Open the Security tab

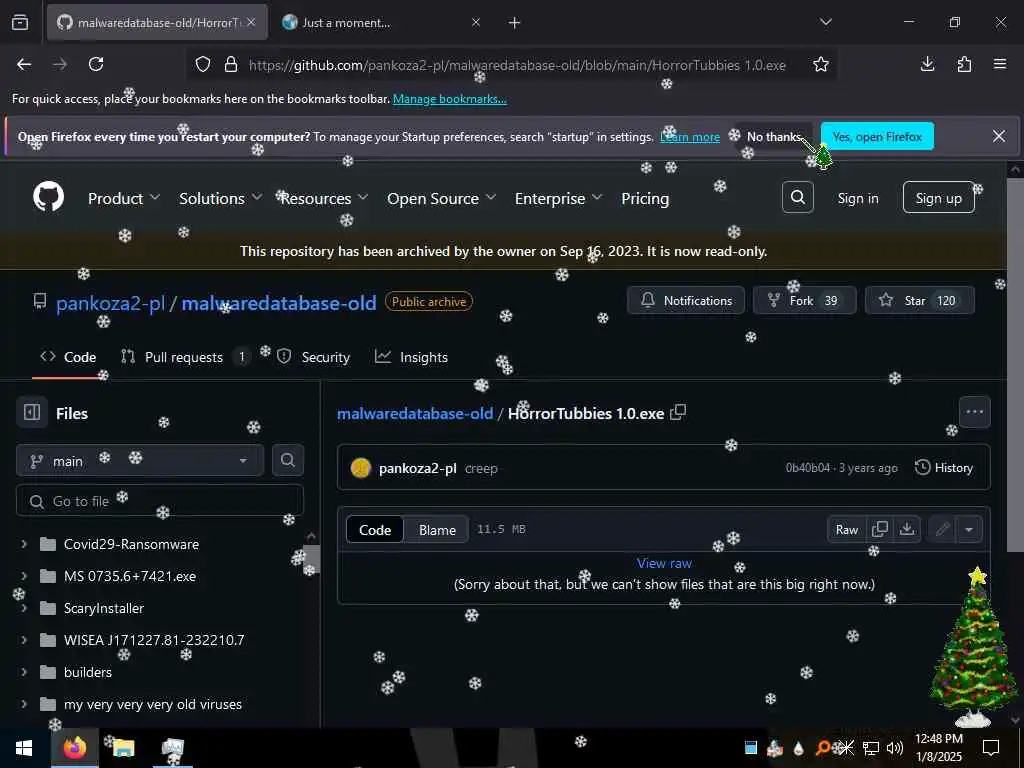pos(313,357)
